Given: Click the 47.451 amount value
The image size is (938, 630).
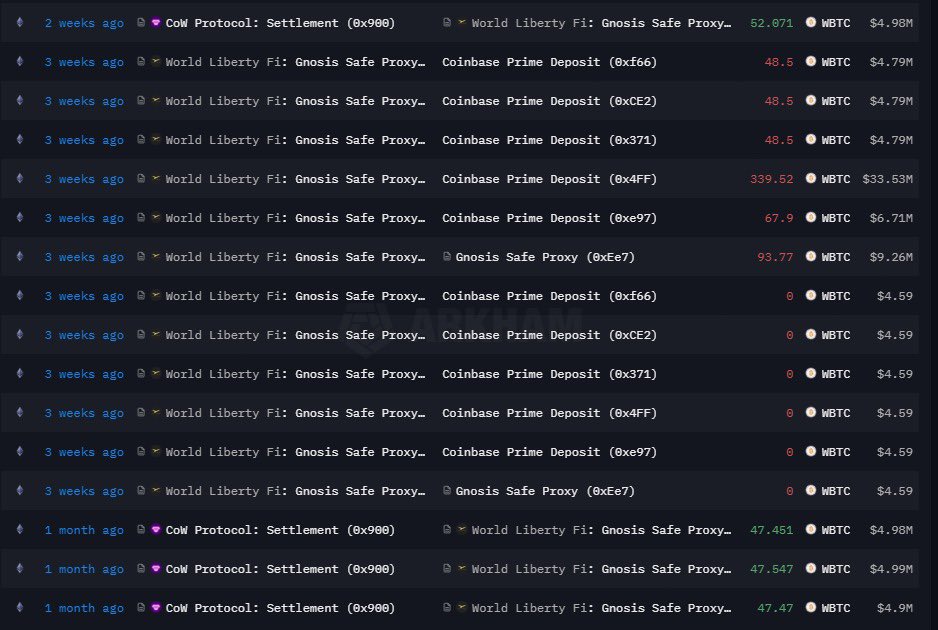Looking at the screenshot, I should [x=771, y=530].
